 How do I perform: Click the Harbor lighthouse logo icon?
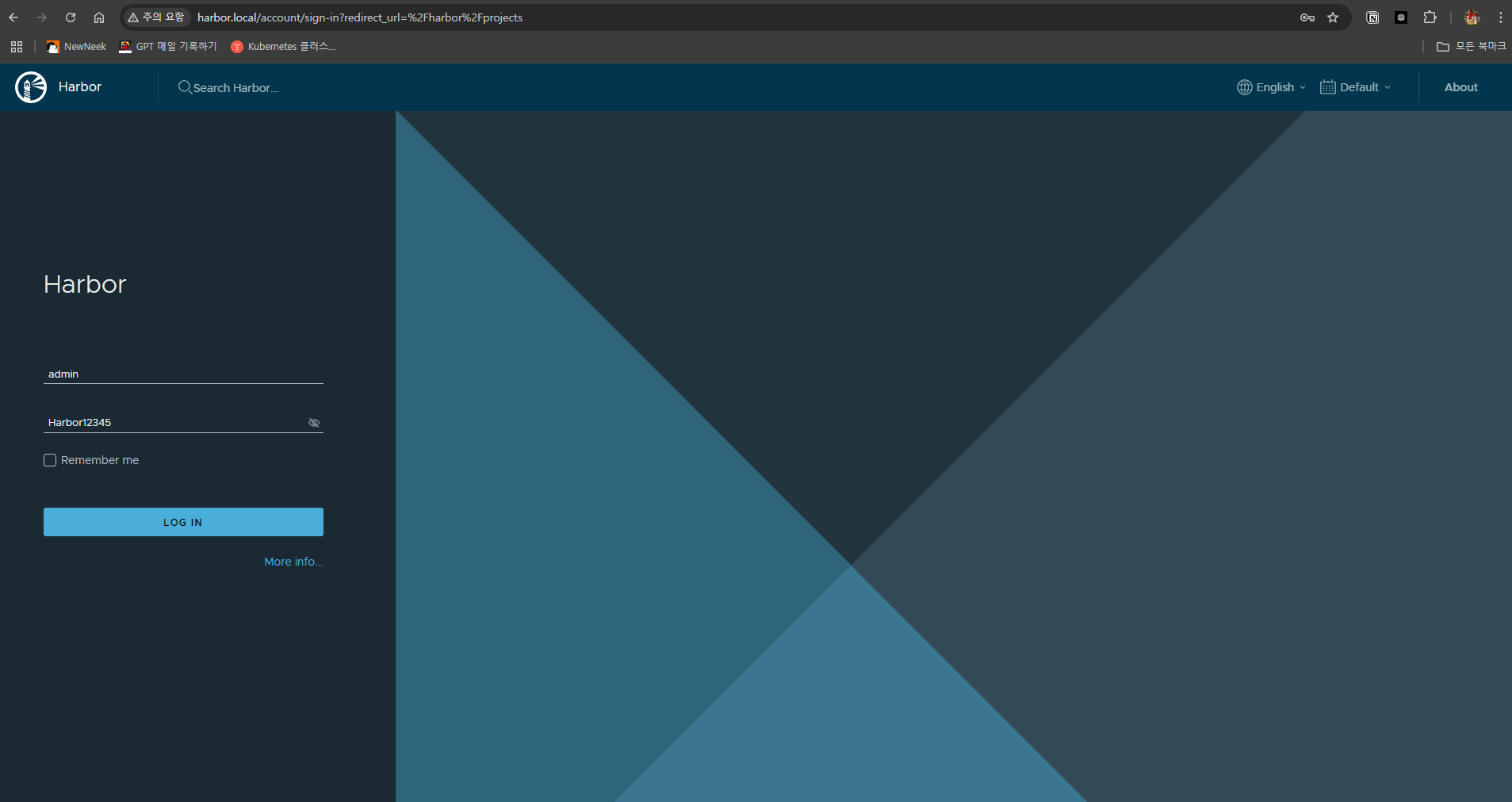(x=31, y=87)
